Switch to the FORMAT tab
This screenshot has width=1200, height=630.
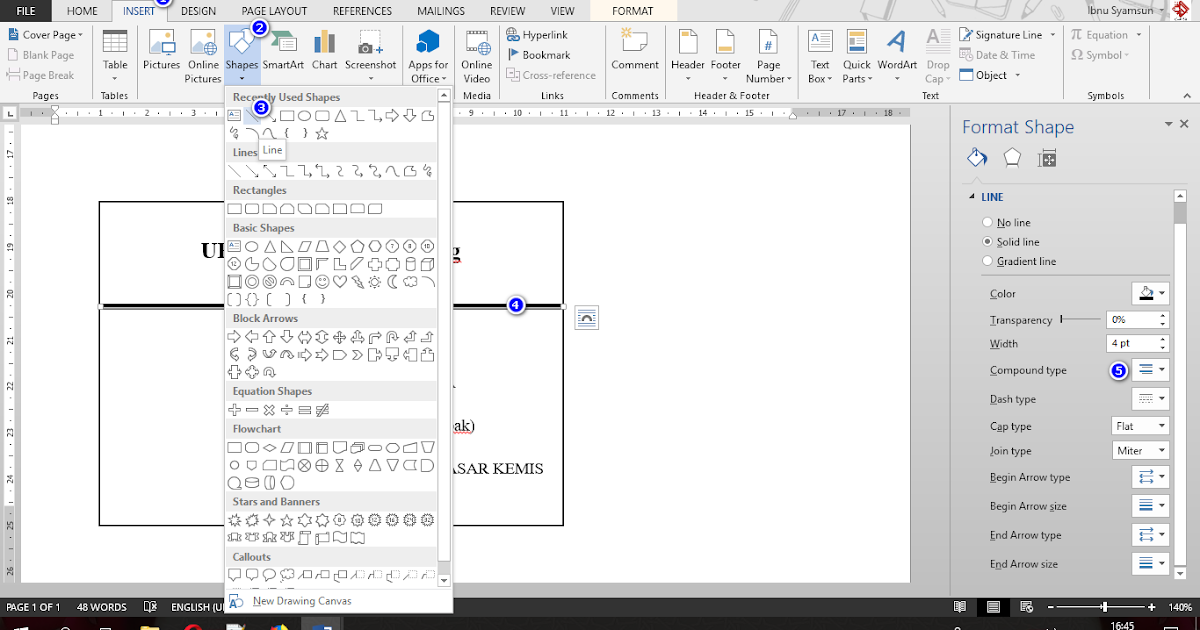632,11
